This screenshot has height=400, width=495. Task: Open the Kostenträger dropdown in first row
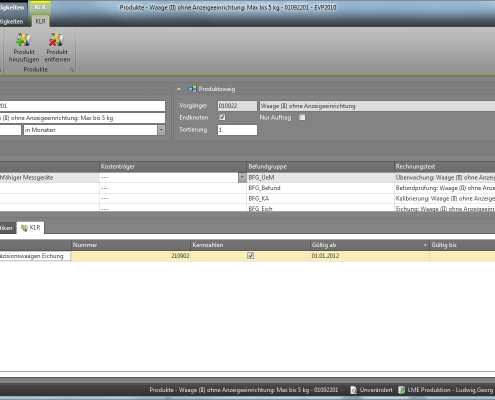[242, 178]
